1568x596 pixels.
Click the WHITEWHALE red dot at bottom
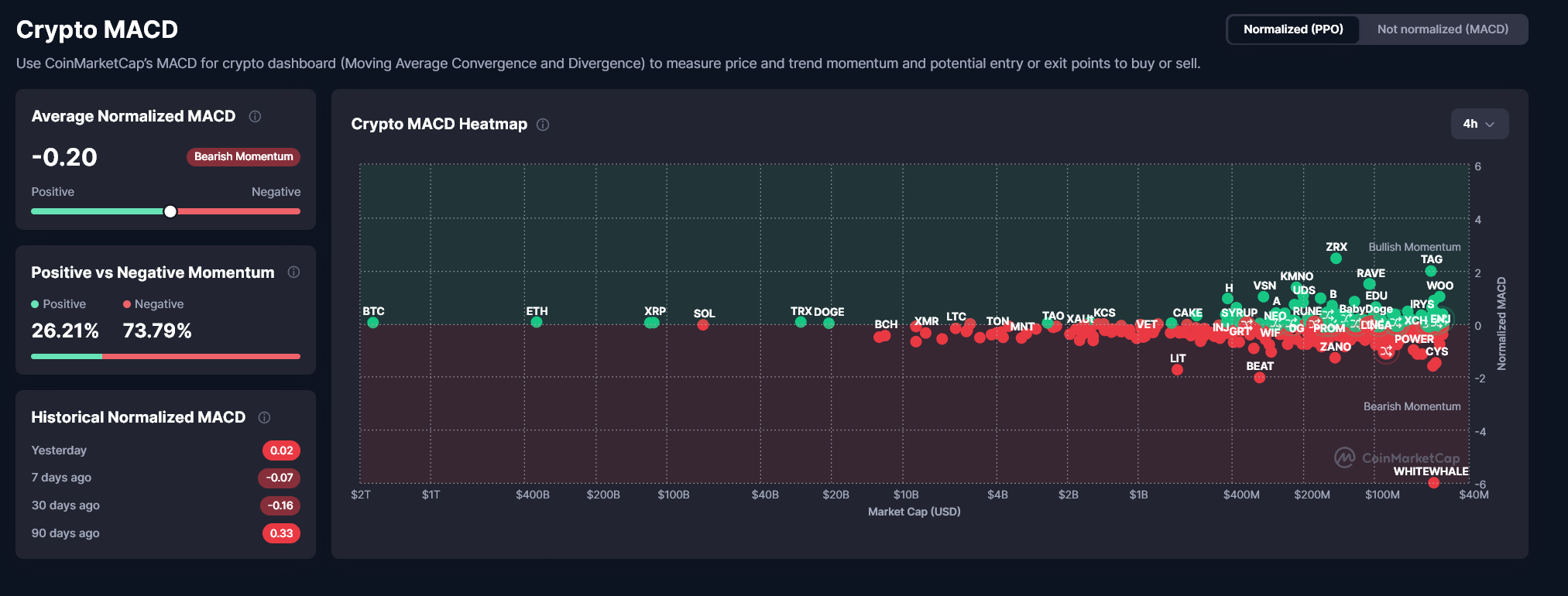(x=1433, y=483)
